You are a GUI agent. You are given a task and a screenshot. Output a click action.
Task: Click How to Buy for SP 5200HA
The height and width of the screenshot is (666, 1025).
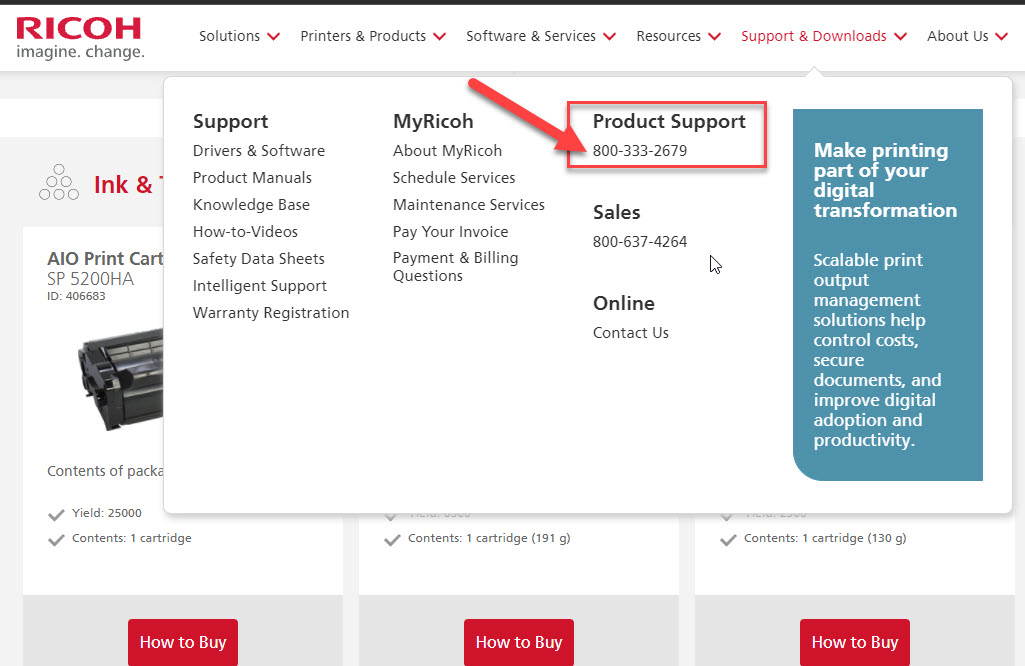[183, 642]
